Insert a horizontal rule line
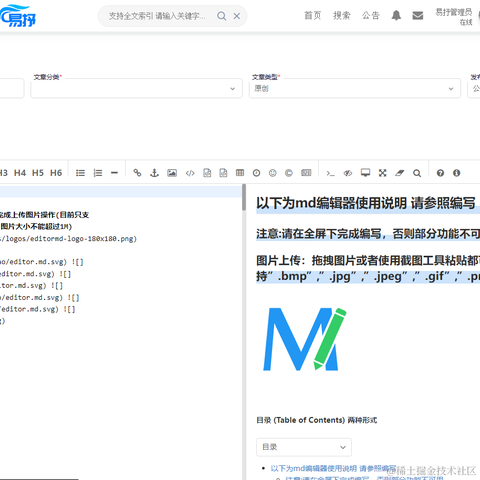Screen dimensions: 480x480 click(114, 173)
